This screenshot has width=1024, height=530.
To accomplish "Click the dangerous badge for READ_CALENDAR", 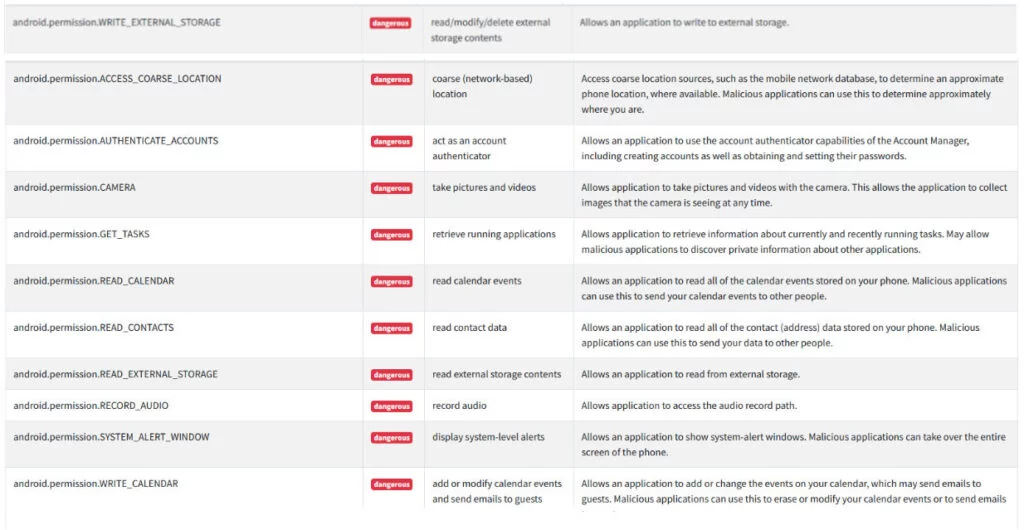I will 391,282.
